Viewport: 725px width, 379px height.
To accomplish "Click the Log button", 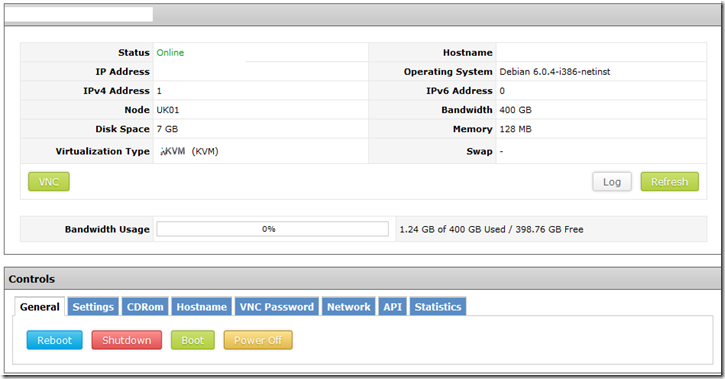I will 612,182.
